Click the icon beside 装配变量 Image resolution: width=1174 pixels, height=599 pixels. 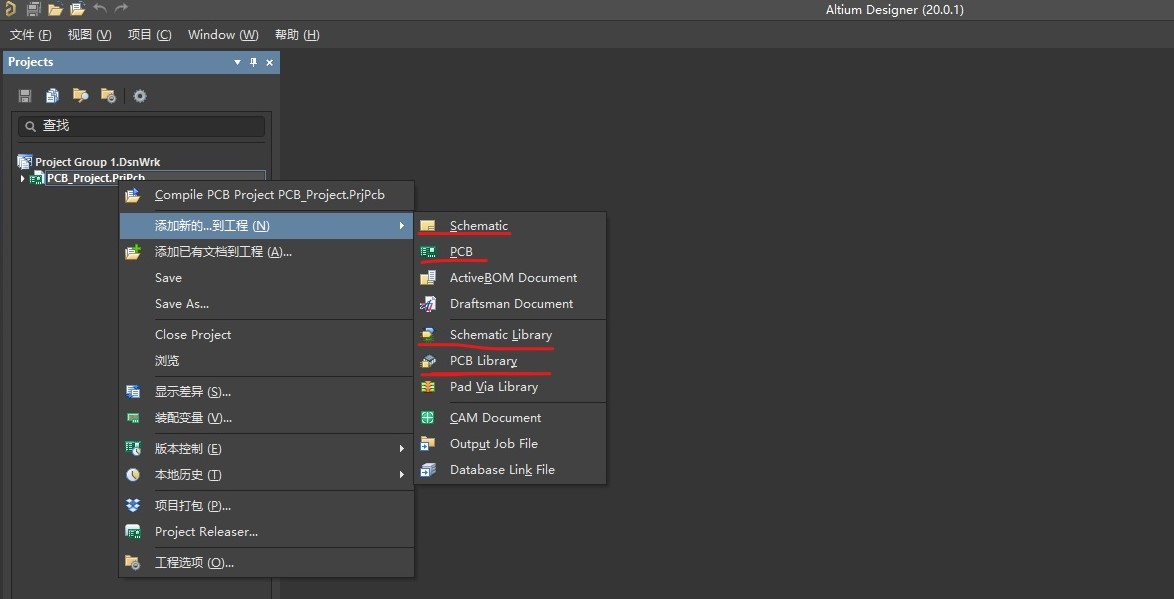tap(133, 418)
